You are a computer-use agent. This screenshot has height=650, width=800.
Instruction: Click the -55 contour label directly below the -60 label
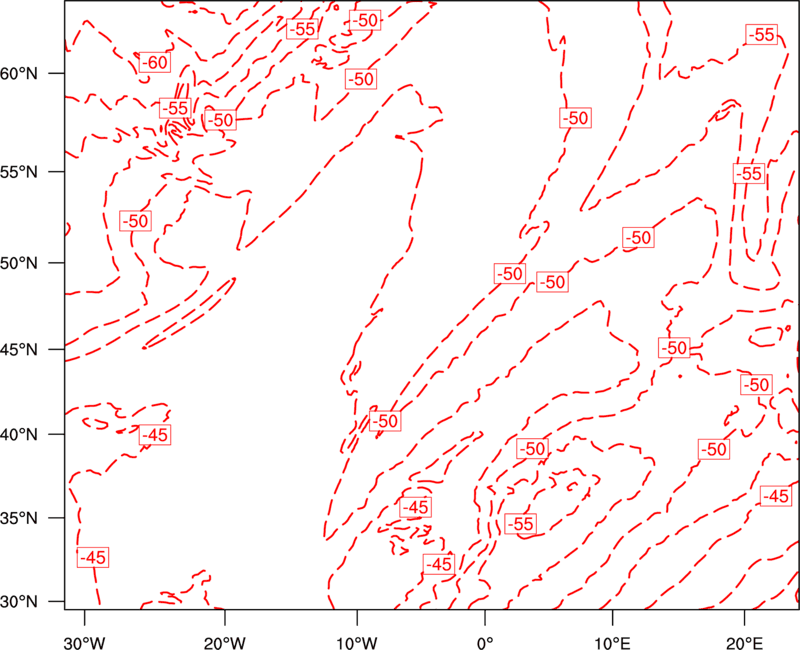click(x=175, y=108)
